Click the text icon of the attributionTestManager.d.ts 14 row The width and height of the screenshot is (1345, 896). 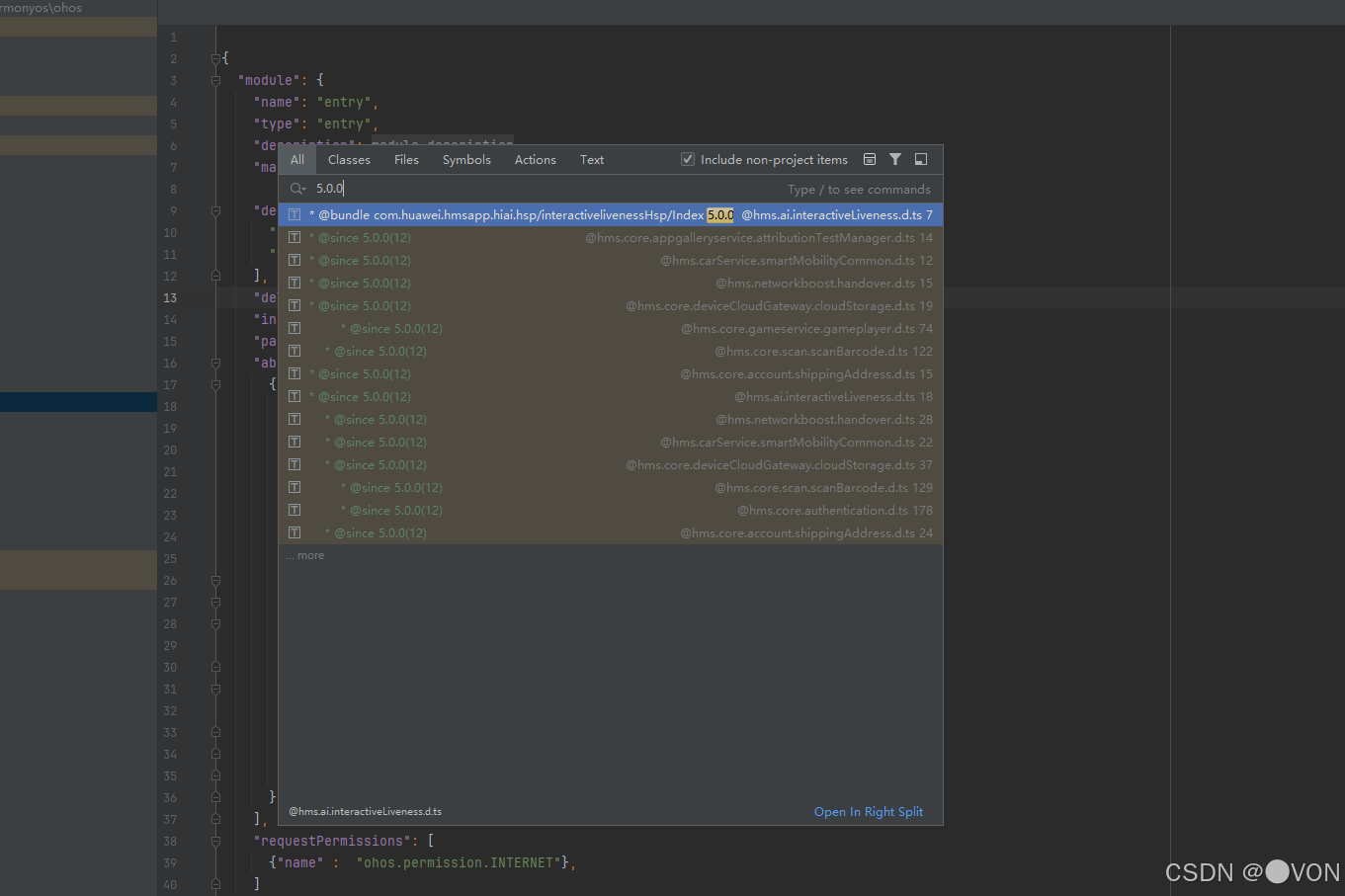click(x=294, y=238)
